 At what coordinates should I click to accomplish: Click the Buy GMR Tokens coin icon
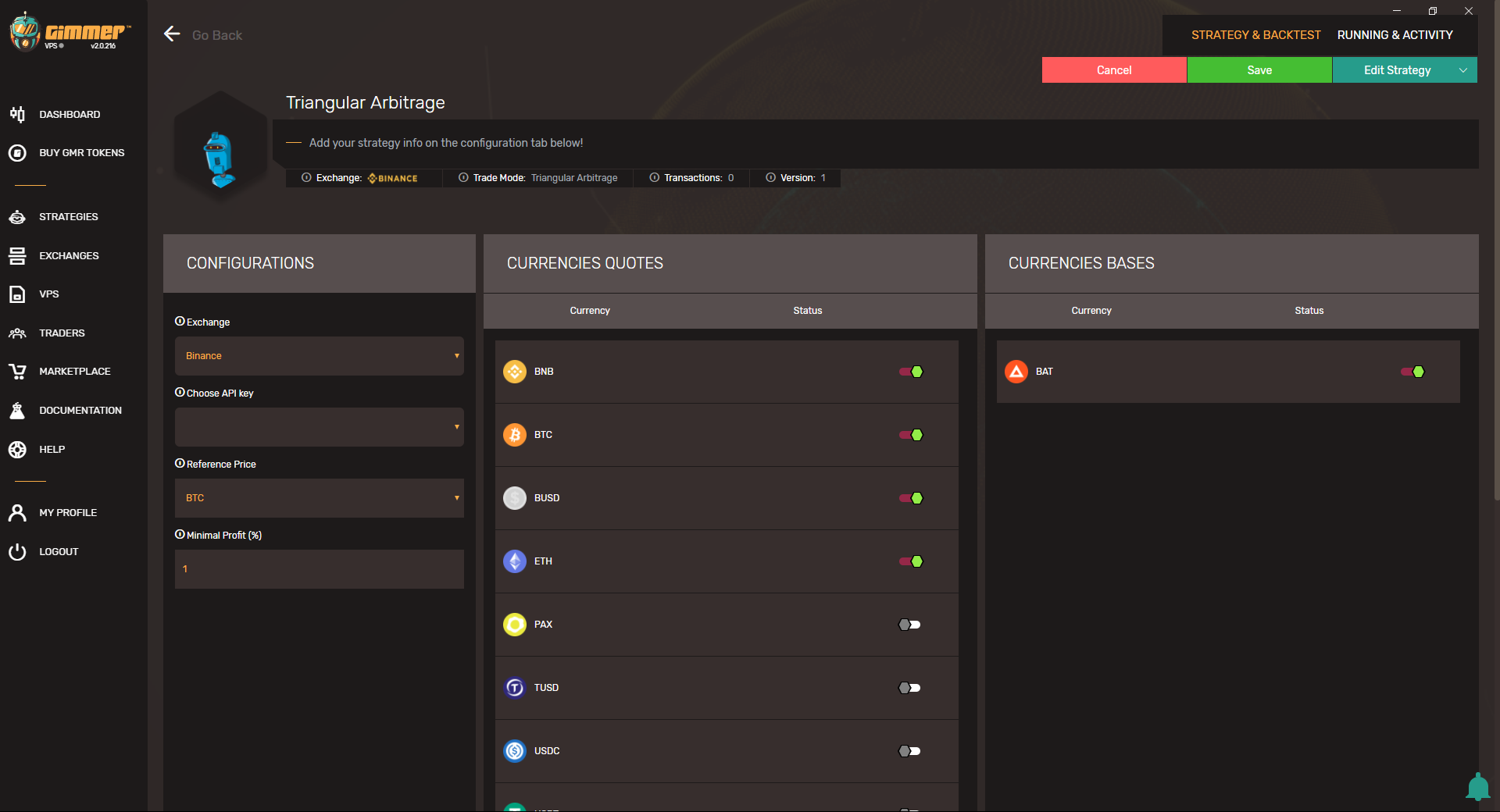[x=17, y=153]
